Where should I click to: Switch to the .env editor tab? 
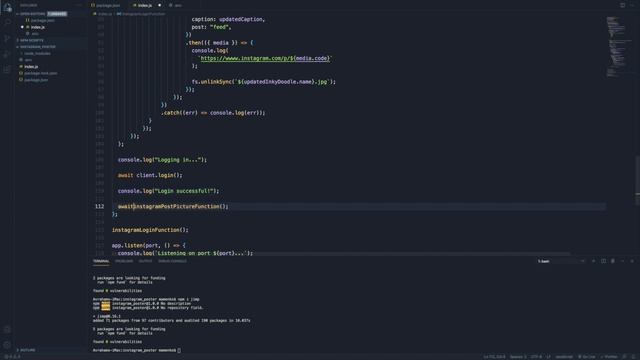[176, 5]
